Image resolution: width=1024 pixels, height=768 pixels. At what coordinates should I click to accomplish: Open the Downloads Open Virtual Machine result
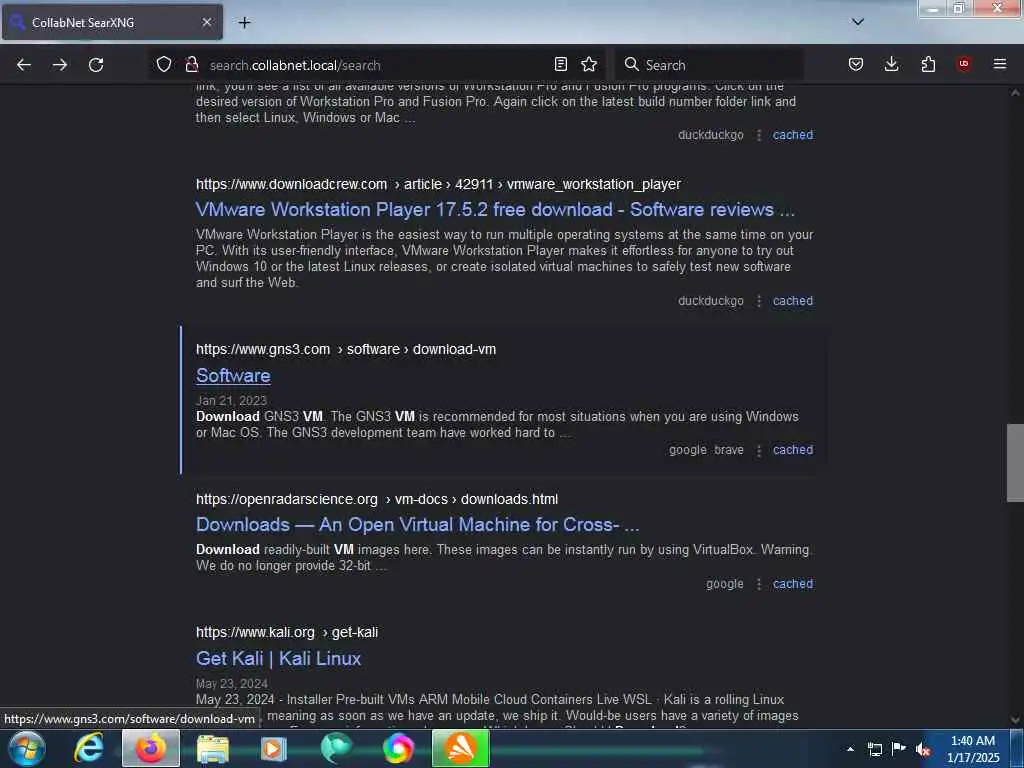coord(417,524)
